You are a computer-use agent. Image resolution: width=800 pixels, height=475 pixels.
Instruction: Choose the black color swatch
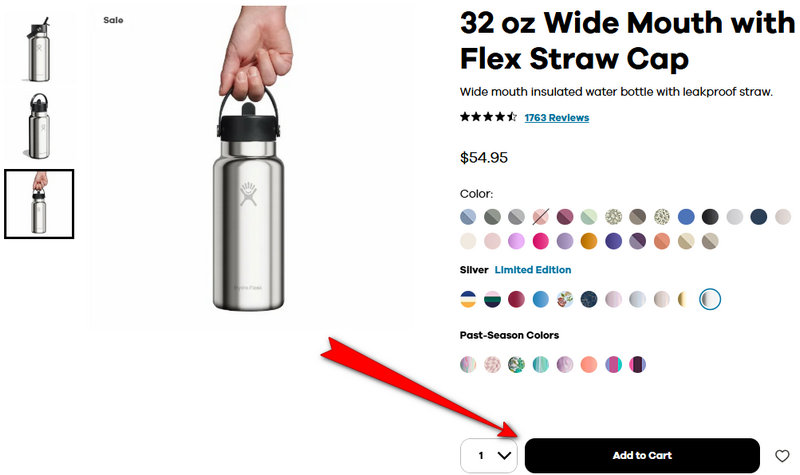(x=710, y=216)
